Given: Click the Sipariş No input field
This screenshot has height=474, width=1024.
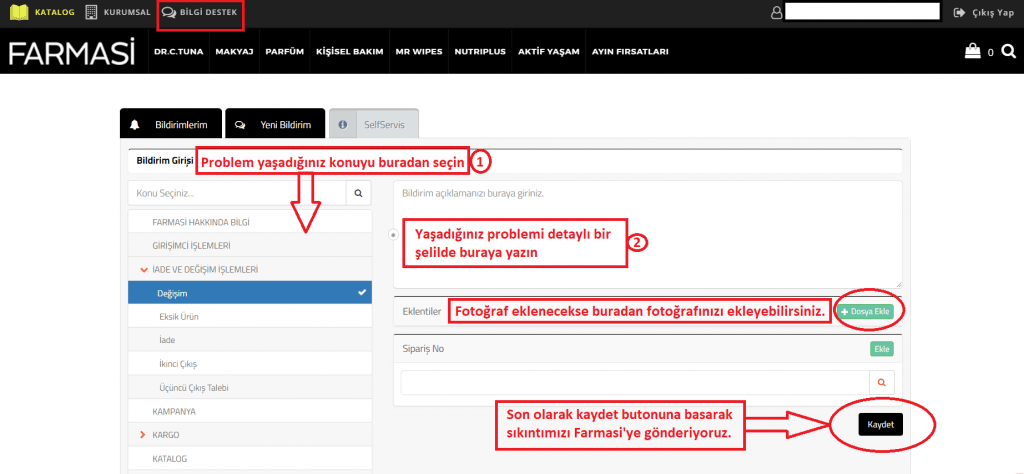Looking at the screenshot, I should pos(635,383).
